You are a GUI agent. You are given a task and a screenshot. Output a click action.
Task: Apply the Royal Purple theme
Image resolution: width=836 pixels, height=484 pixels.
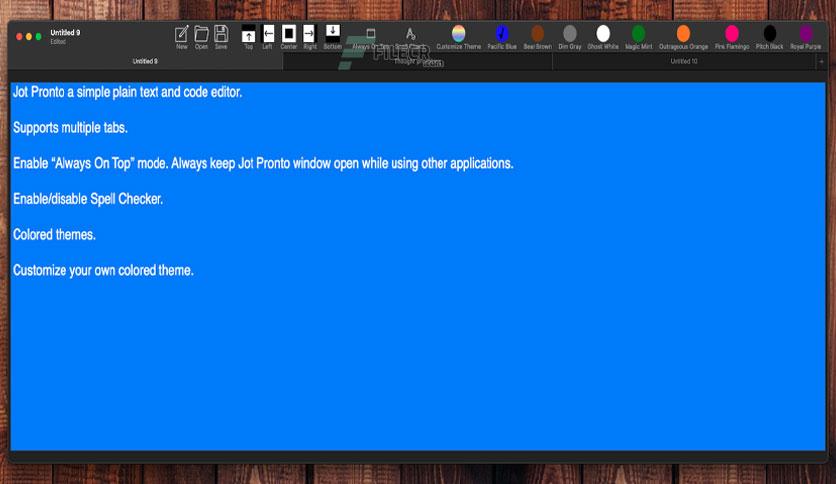point(806,34)
